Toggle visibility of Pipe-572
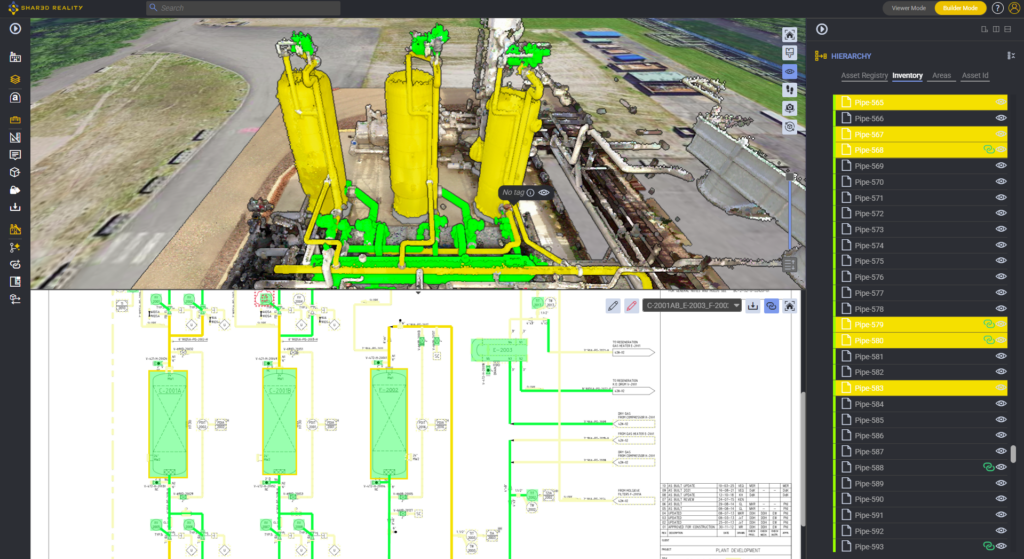 [x=1000, y=214]
